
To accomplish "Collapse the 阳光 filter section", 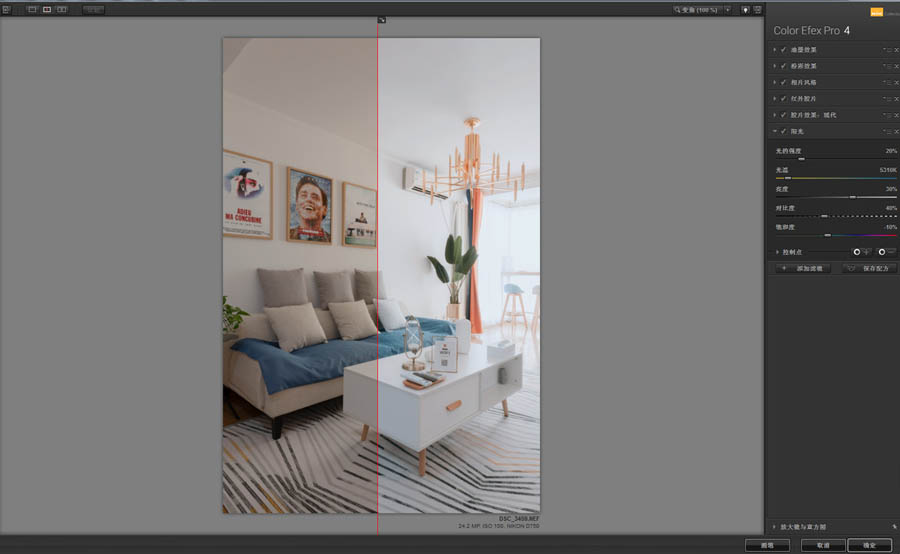I will point(774,131).
